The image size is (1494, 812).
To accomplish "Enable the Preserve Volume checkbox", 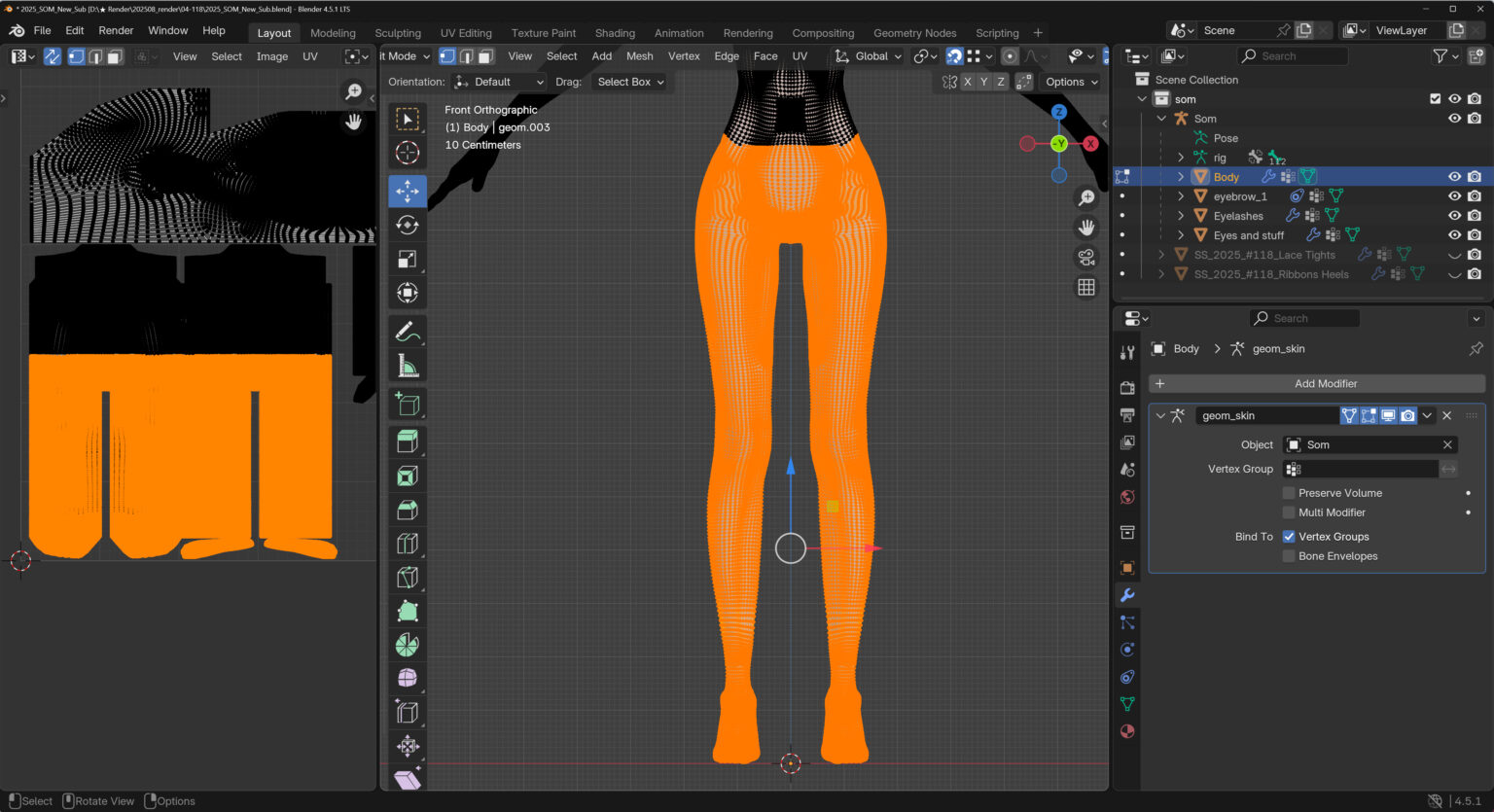I will click(1289, 493).
